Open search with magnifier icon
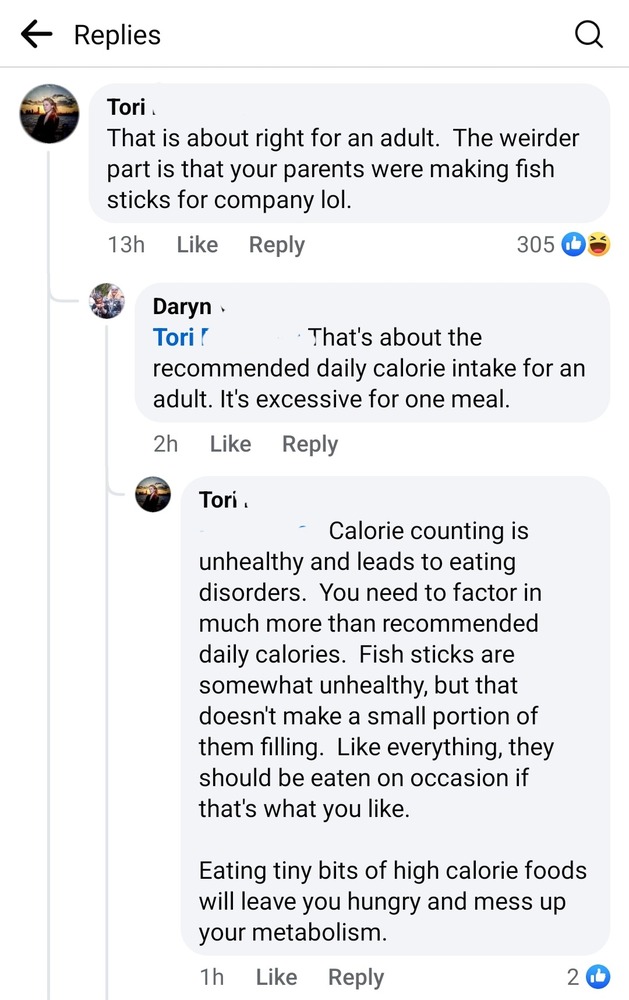The height and width of the screenshot is (1000, 629). pyautogui.click(x=589, y=35)
